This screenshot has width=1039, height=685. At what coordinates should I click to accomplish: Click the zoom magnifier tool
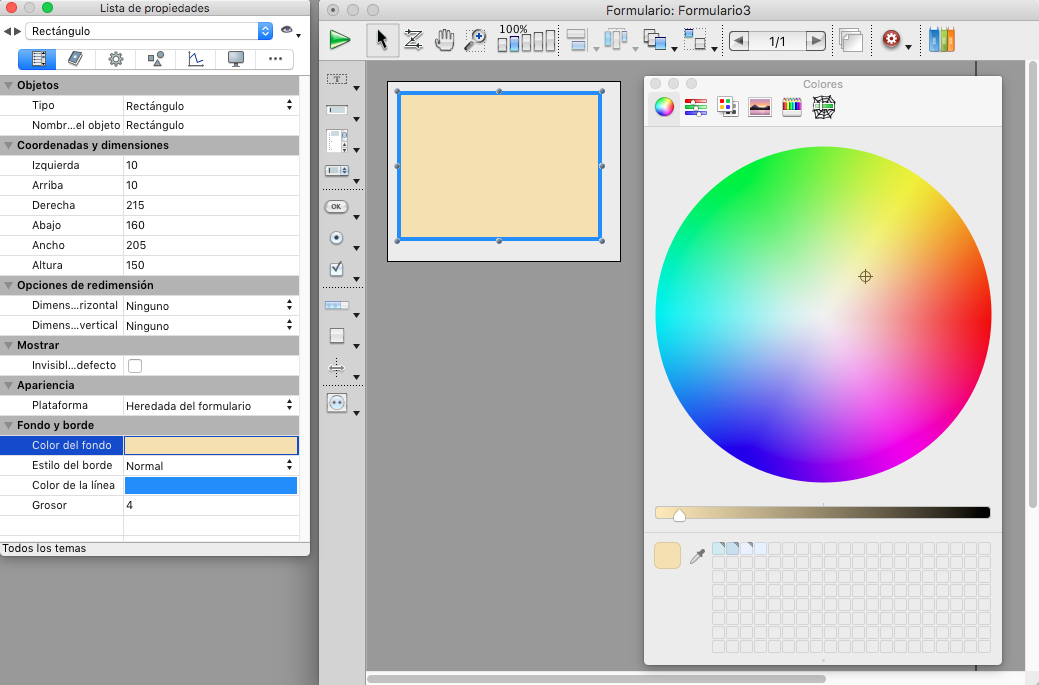[x=475, y=40]
